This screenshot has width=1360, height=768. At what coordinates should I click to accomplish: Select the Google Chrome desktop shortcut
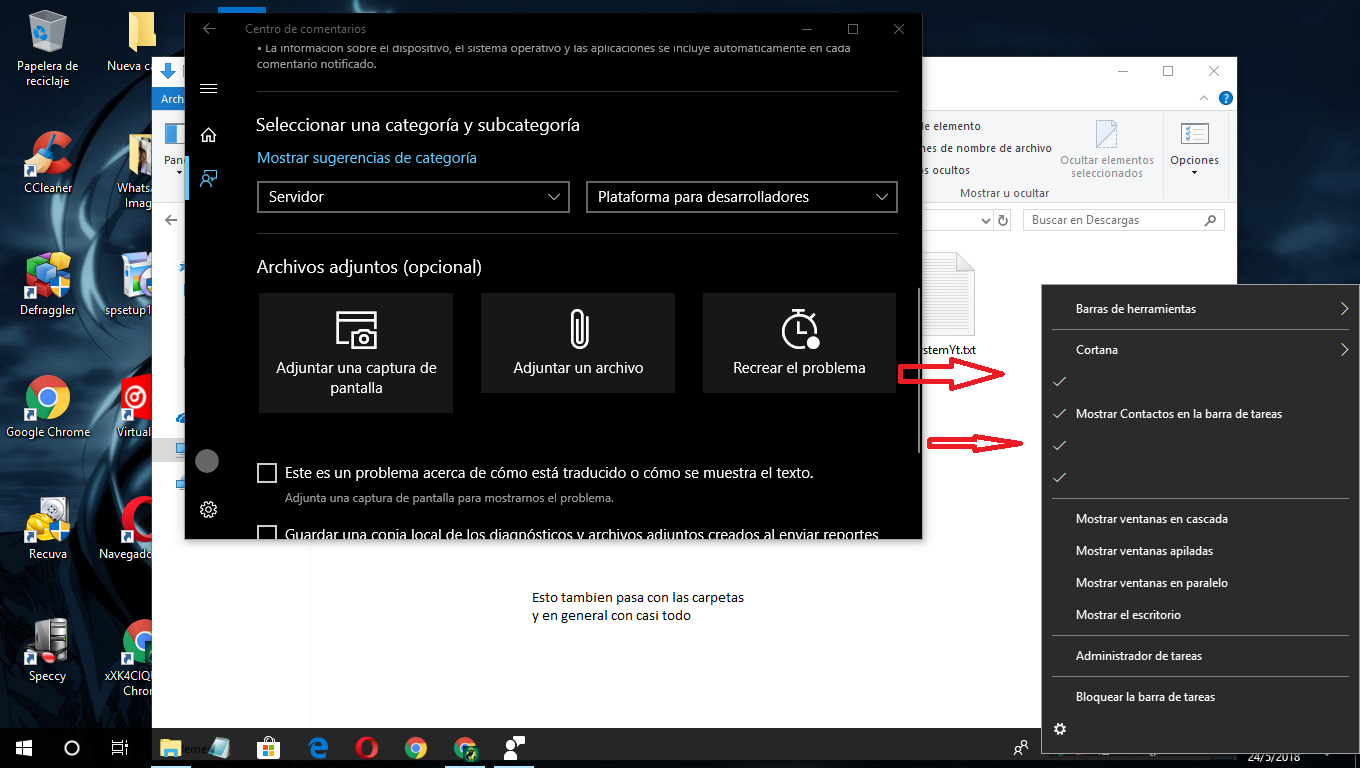(x=48, y=408)
